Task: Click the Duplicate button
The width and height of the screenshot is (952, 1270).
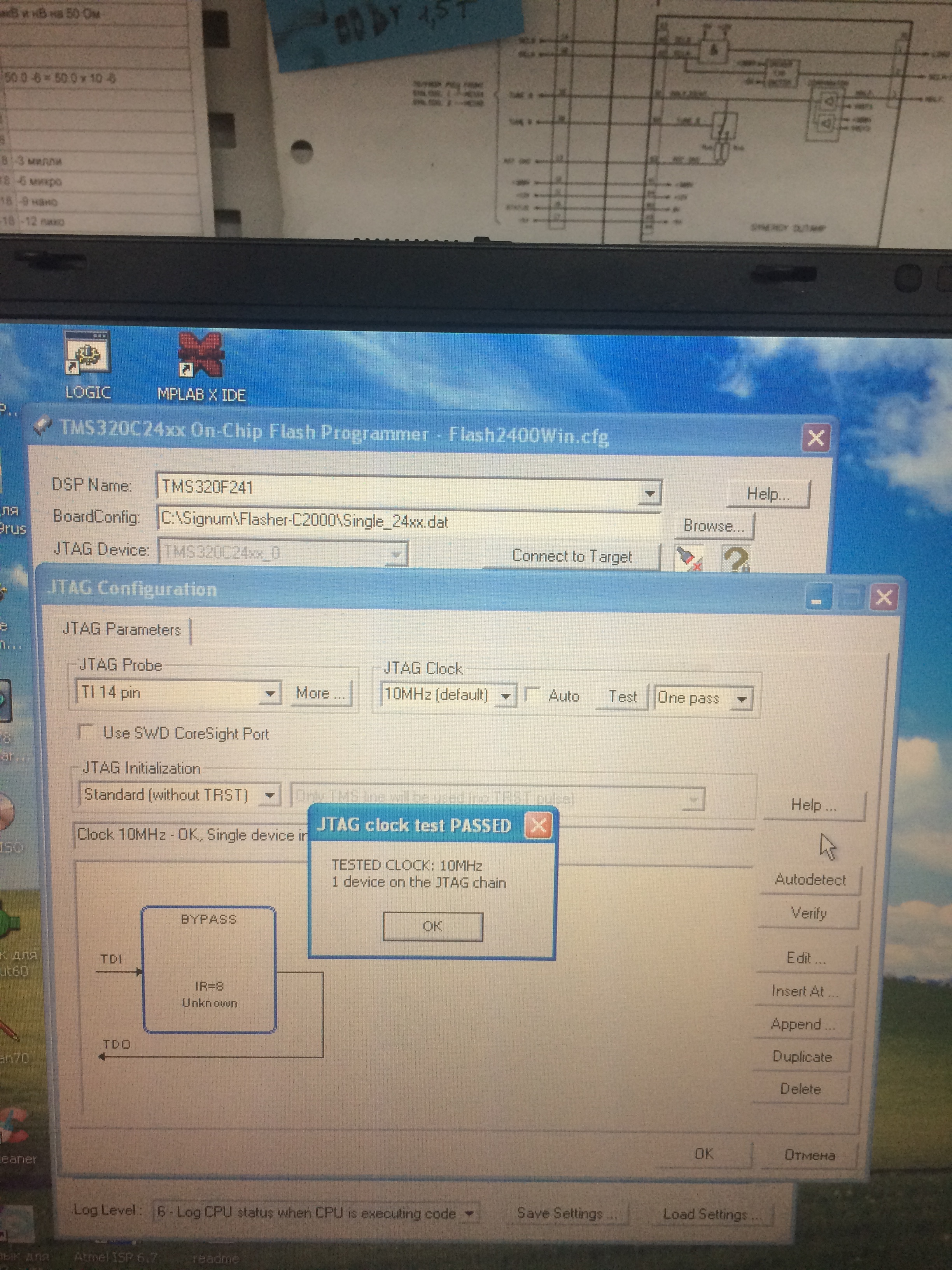Action: 801,1056
